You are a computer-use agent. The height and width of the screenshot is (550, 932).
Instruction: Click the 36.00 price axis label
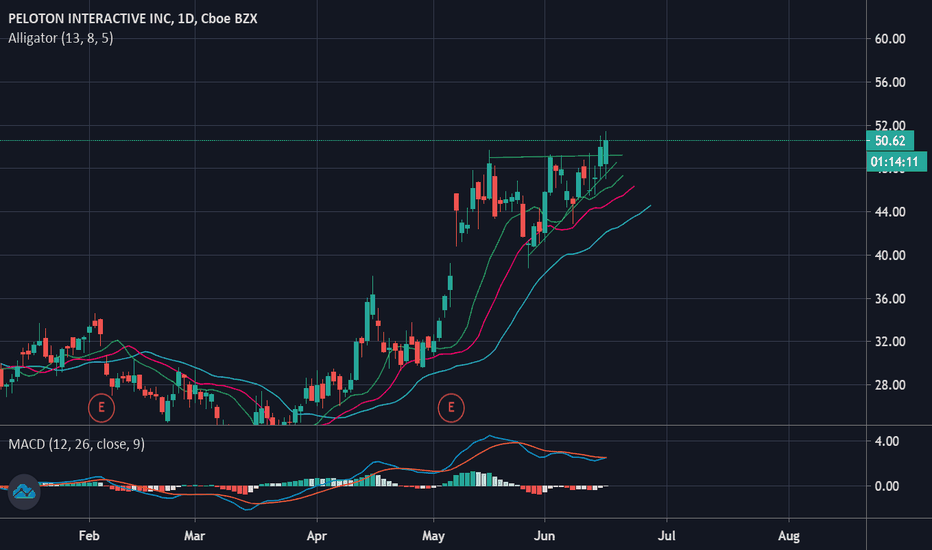coord(890,298)
